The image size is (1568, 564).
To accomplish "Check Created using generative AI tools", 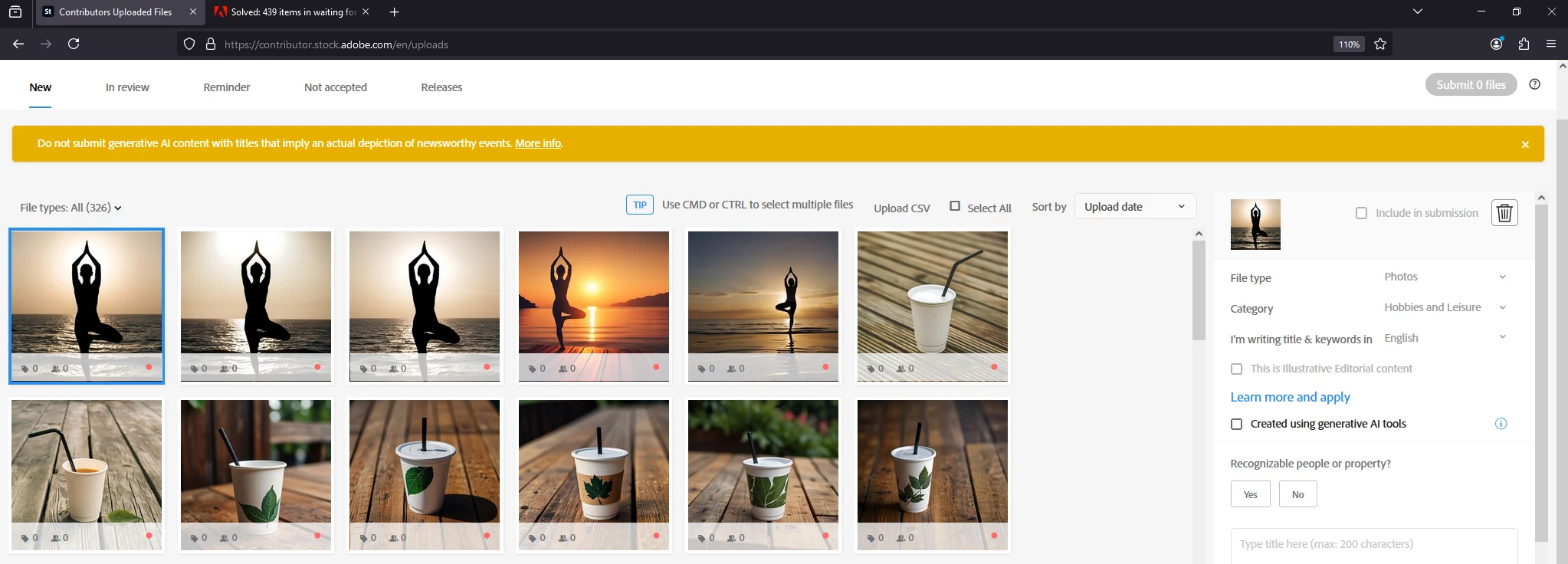I will (1236, 424).
